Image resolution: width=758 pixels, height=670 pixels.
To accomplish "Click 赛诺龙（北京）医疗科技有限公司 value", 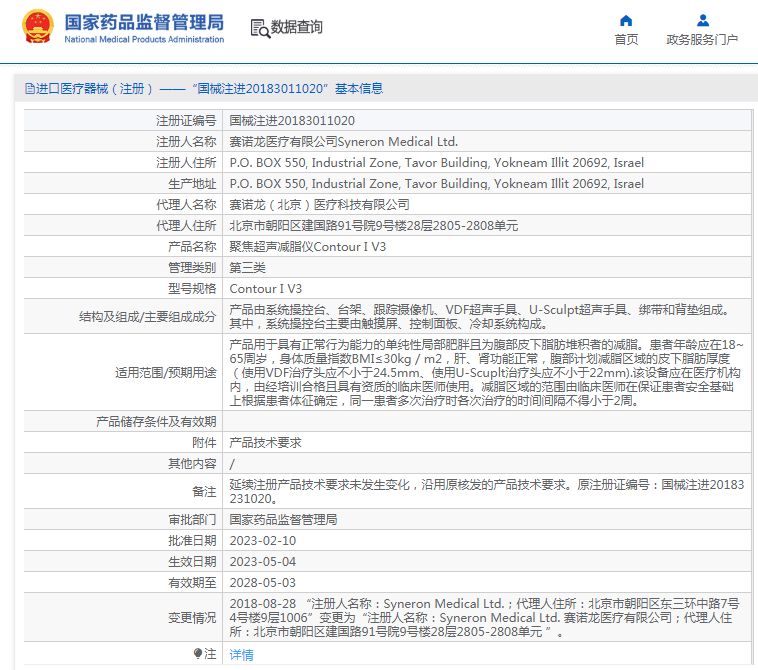I will tap(319, 205).
